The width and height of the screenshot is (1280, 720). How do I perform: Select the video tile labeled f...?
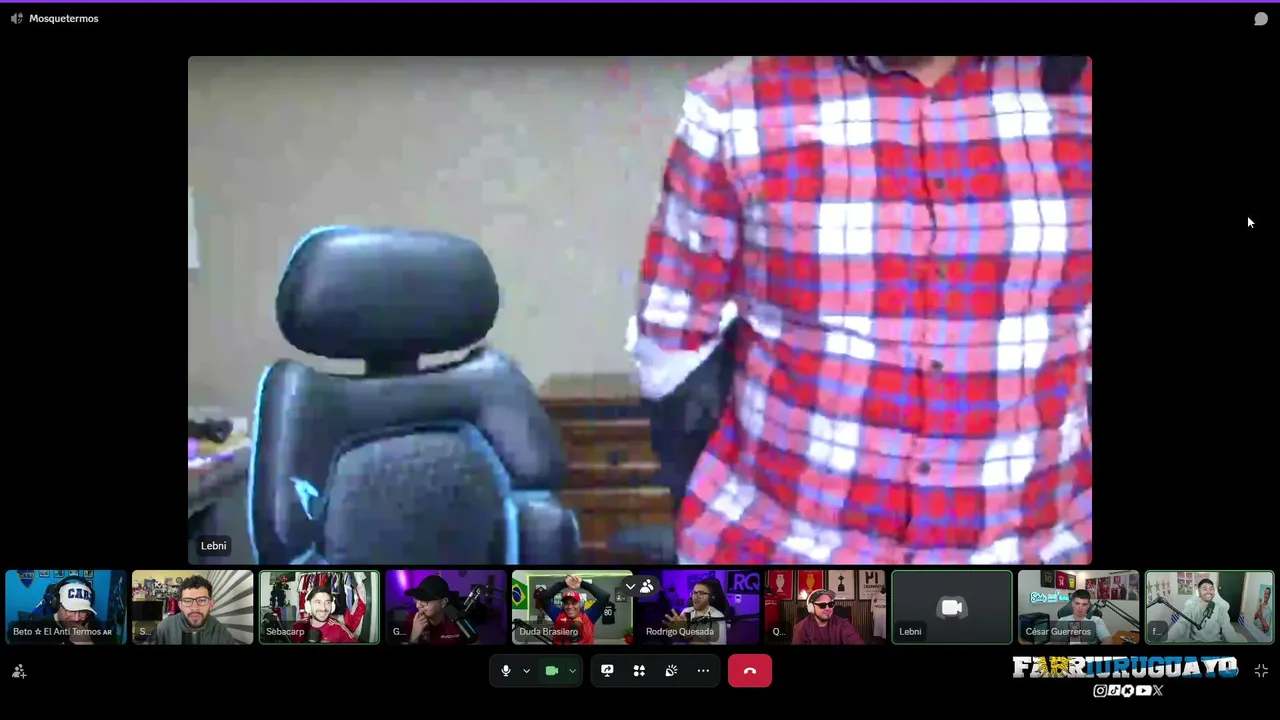pos(1209,607)
